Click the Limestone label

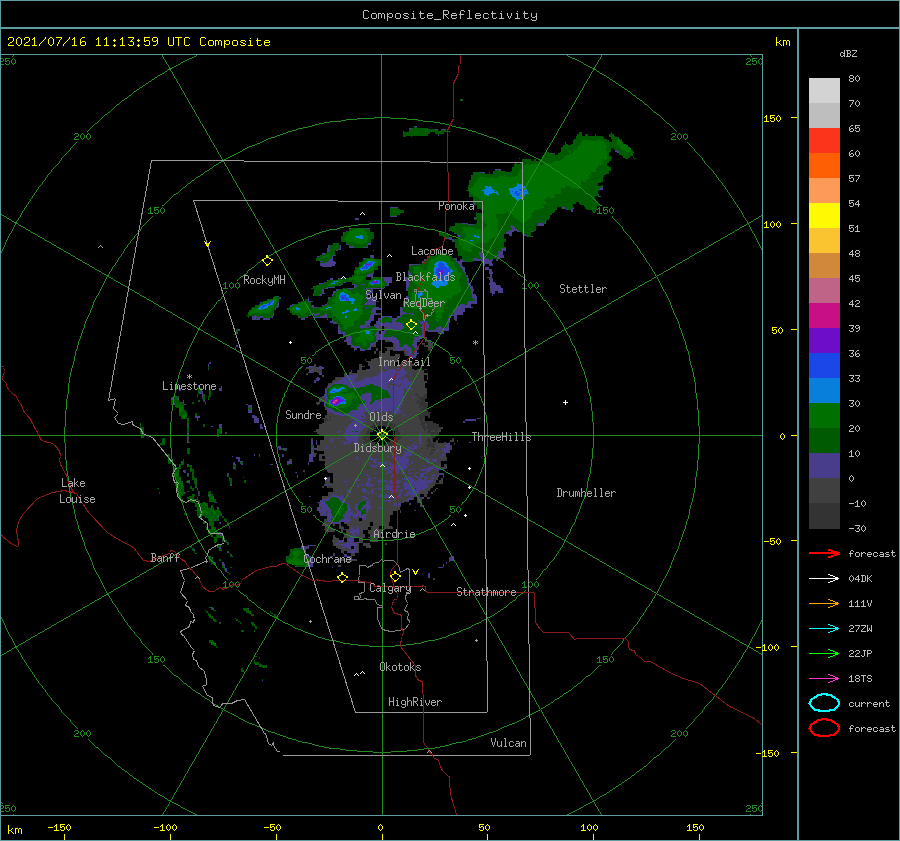[189, 386]
